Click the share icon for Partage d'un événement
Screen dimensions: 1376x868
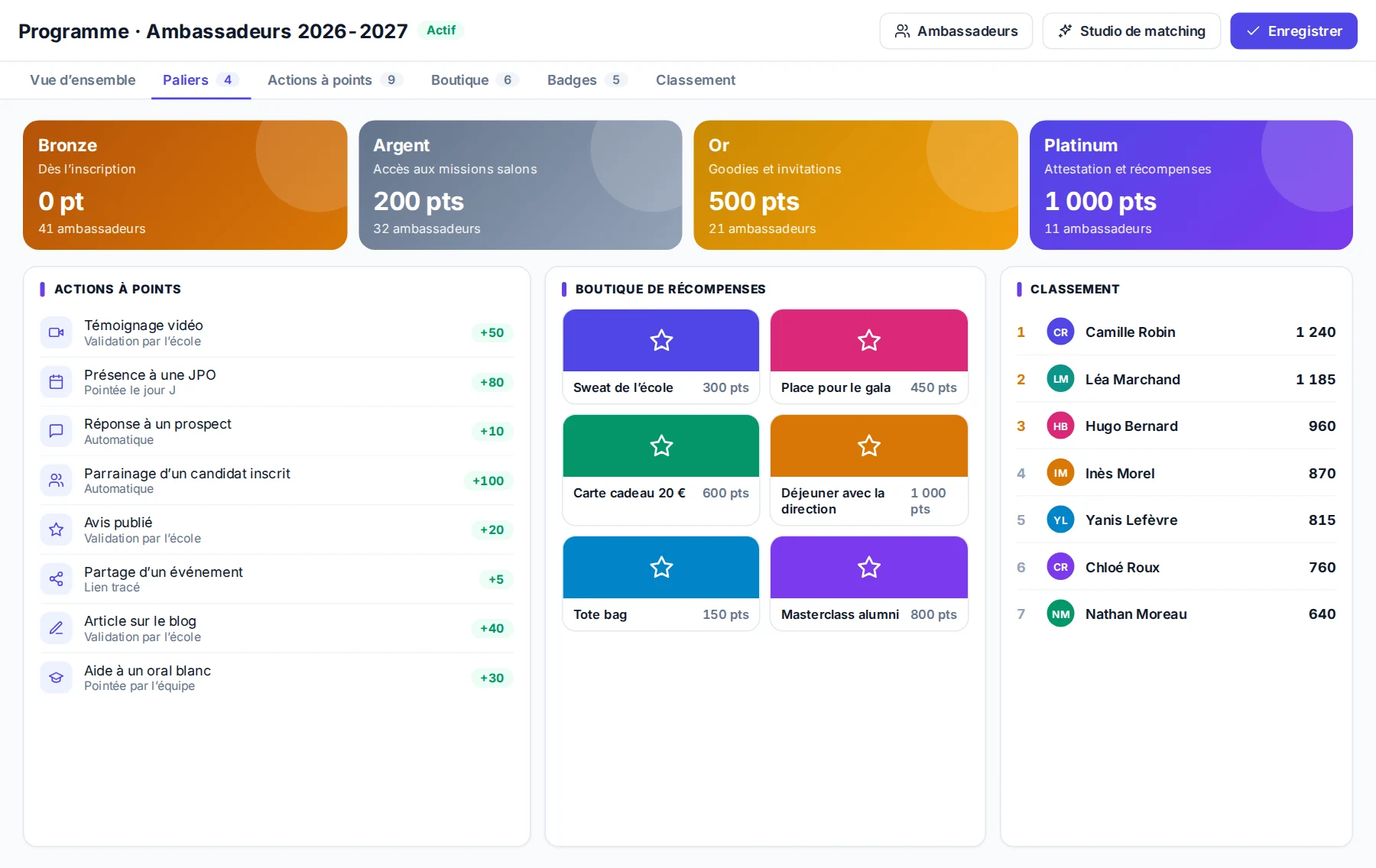[x=56, y=579]
